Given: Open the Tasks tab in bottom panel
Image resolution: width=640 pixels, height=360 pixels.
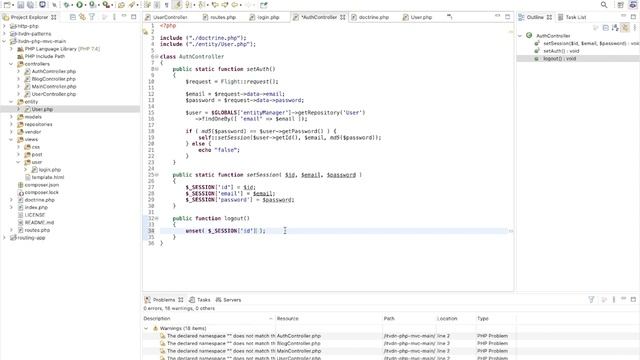Looking at the screenshot, I should pyautogui.click(x=200, y=300).
